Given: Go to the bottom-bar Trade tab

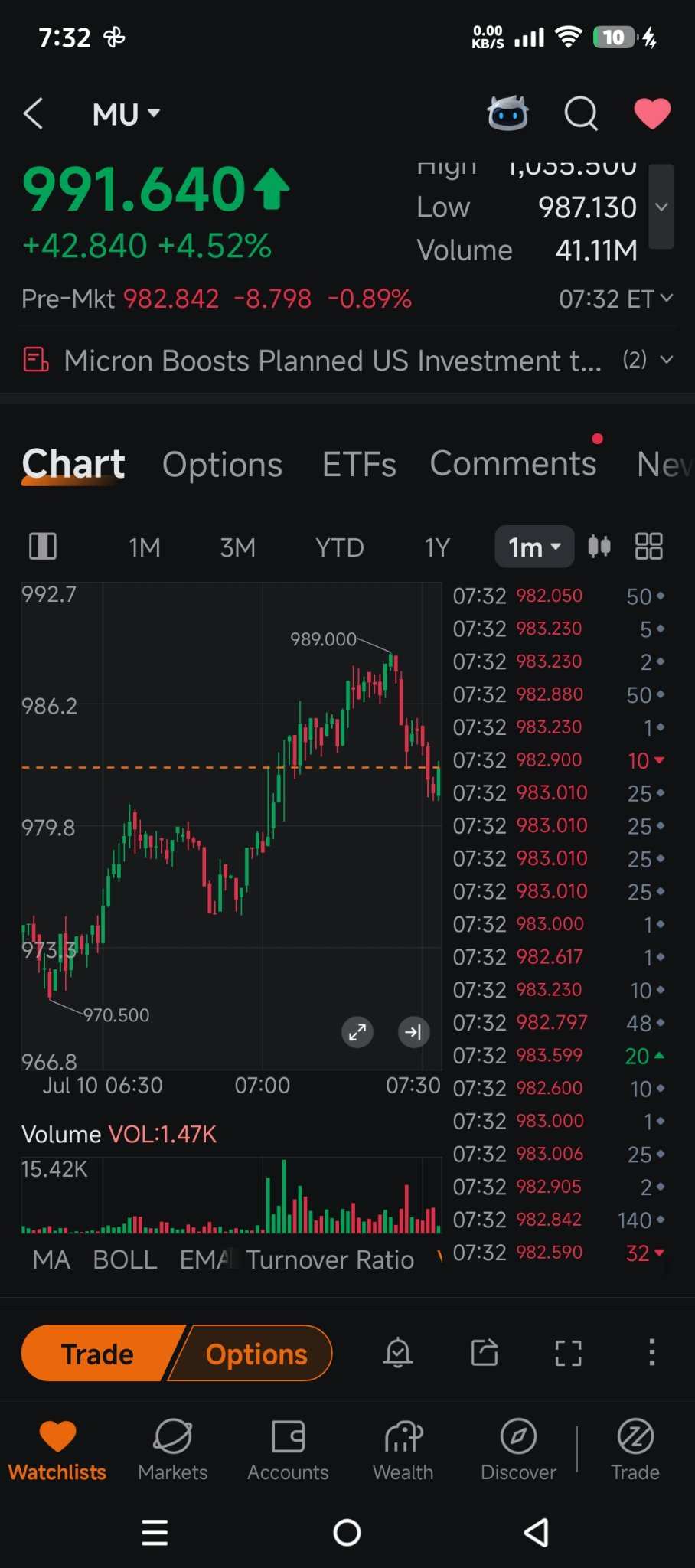Looking at the screenshot, I should 635,1449.
